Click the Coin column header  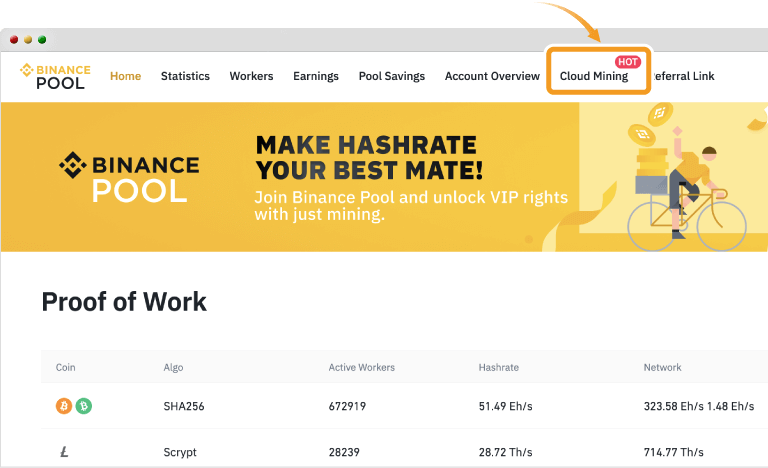coord(65,367)
